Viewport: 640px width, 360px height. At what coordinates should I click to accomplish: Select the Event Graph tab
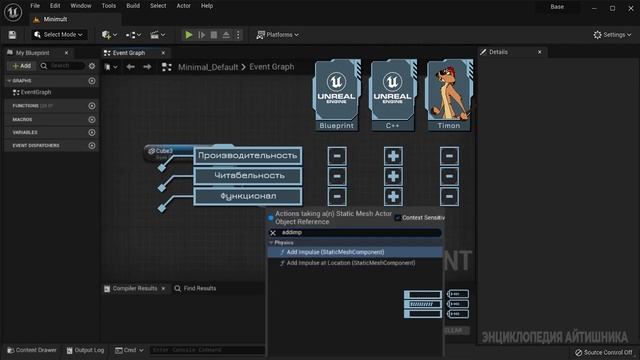pos(129,53)
